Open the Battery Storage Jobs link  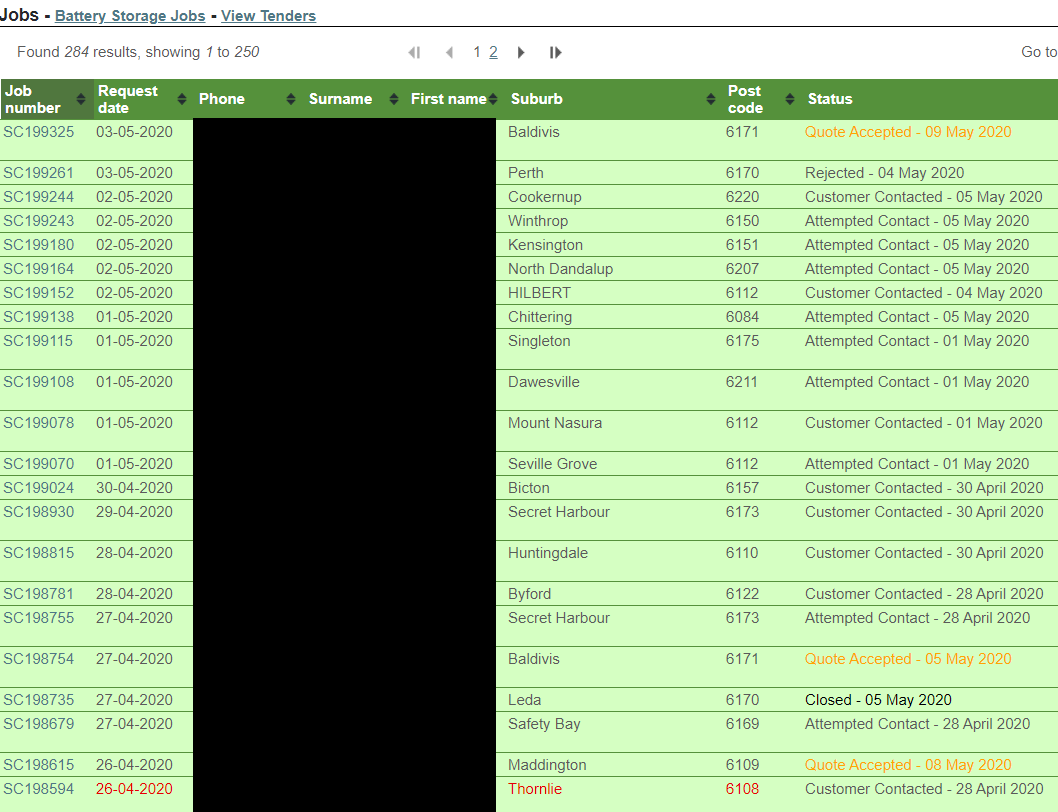click(x=130, y=16)
